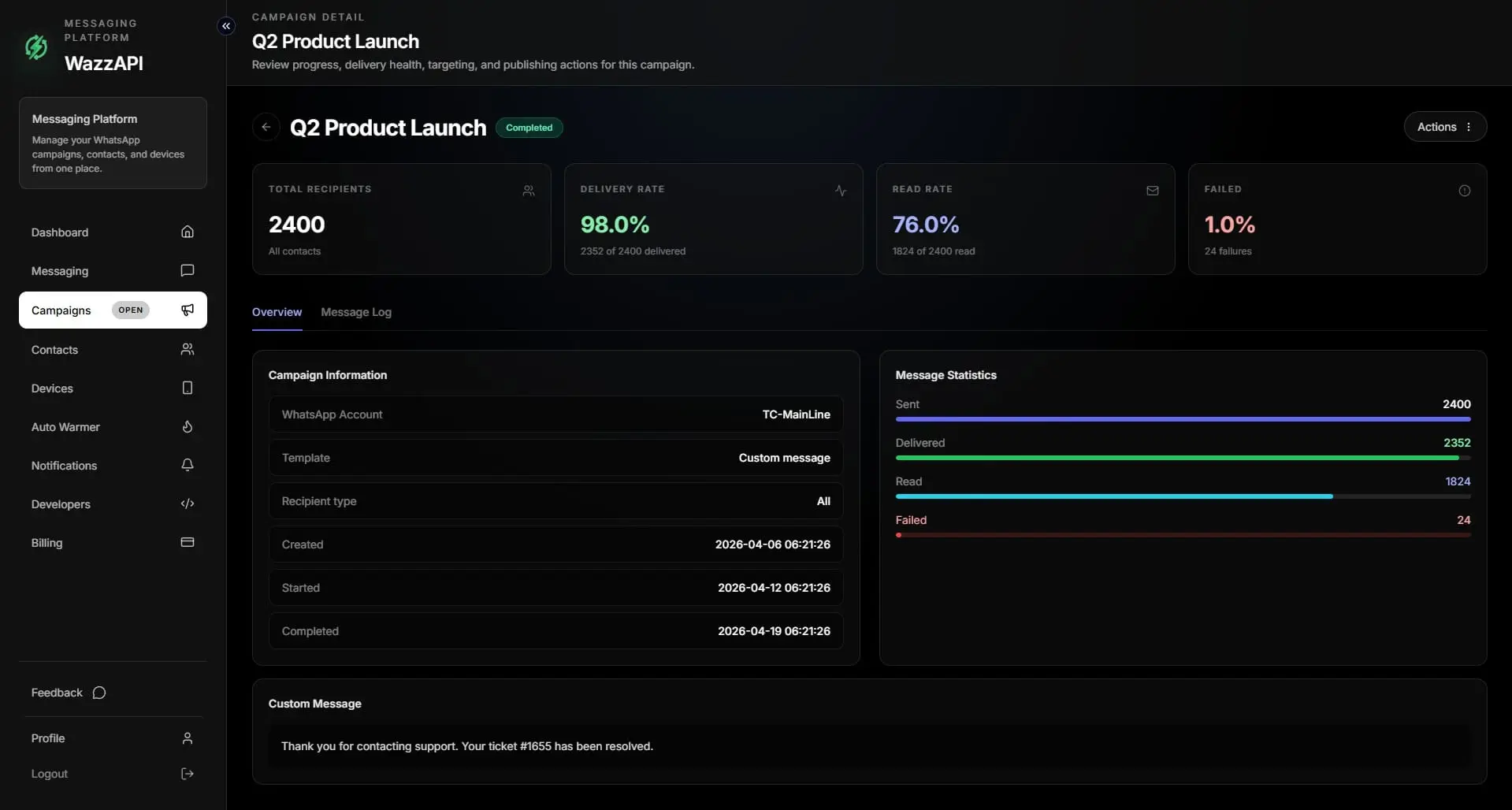Switch to the Message Log tab

coord(356,312)
